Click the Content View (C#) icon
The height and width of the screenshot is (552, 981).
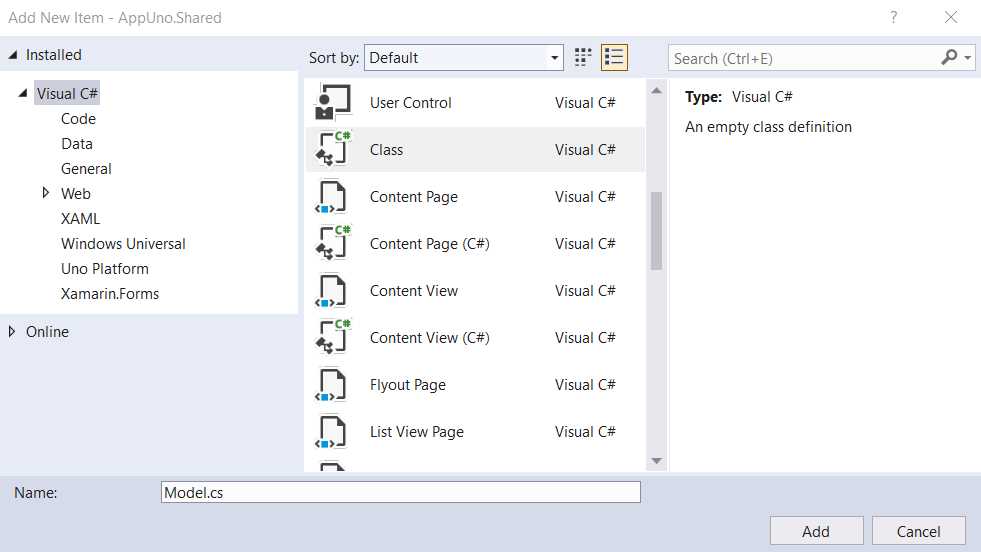pyautogui.click(x=332, y=337)
